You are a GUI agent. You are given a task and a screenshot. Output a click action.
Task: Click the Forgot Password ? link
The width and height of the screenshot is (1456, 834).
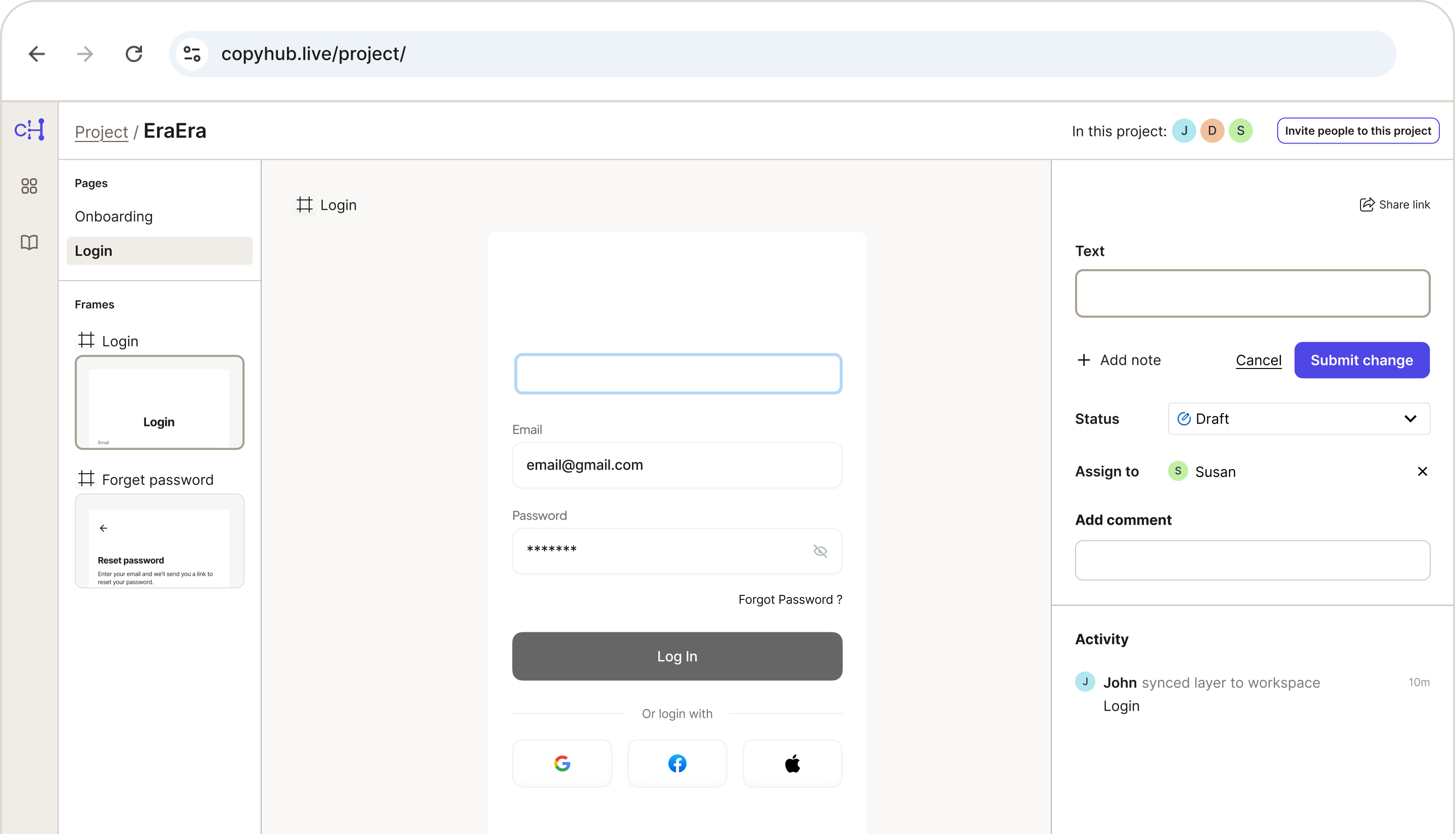[x=790, y=600]
